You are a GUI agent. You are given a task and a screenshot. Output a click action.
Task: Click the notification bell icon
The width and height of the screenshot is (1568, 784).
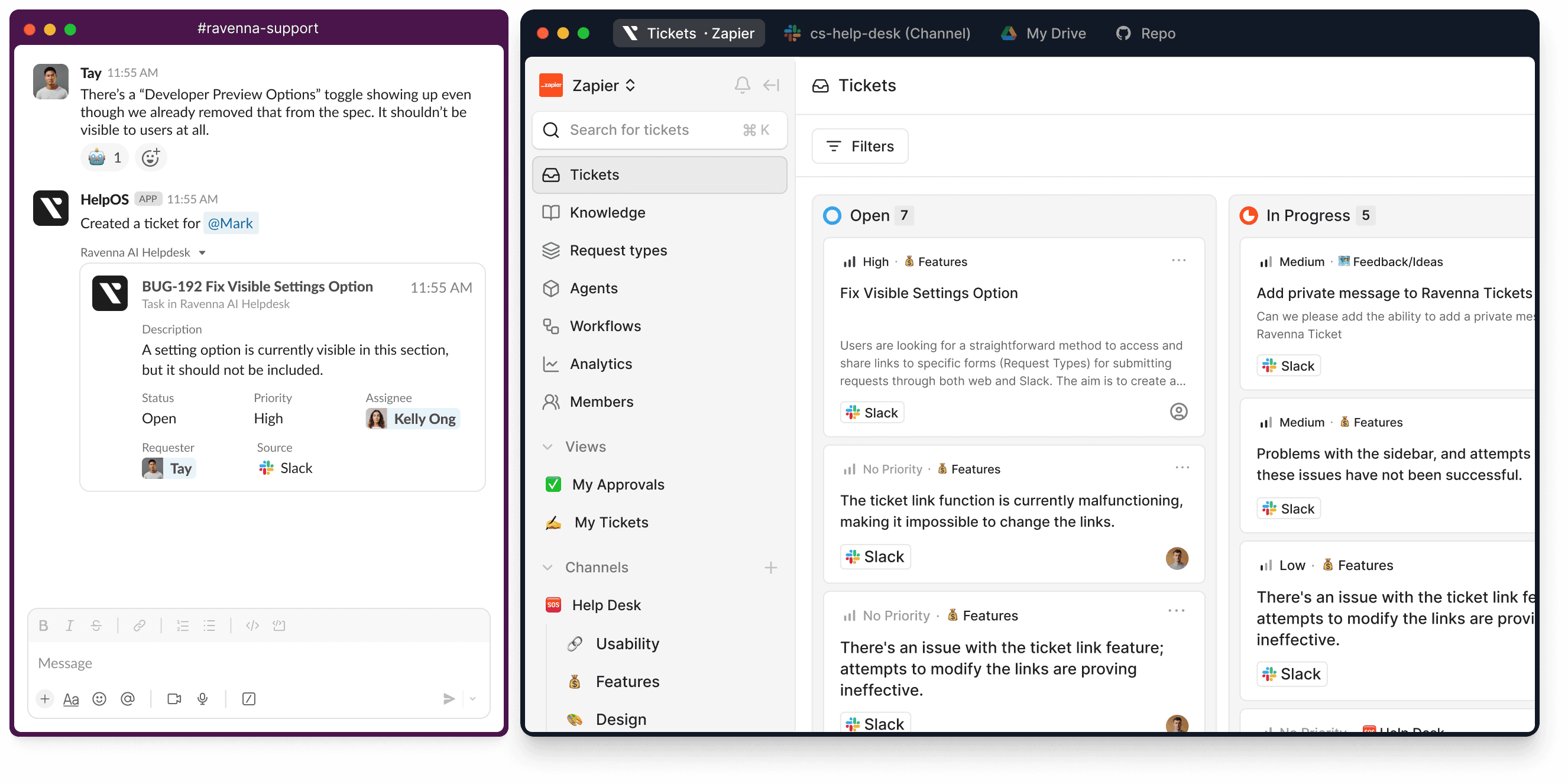tap(742, 85)
